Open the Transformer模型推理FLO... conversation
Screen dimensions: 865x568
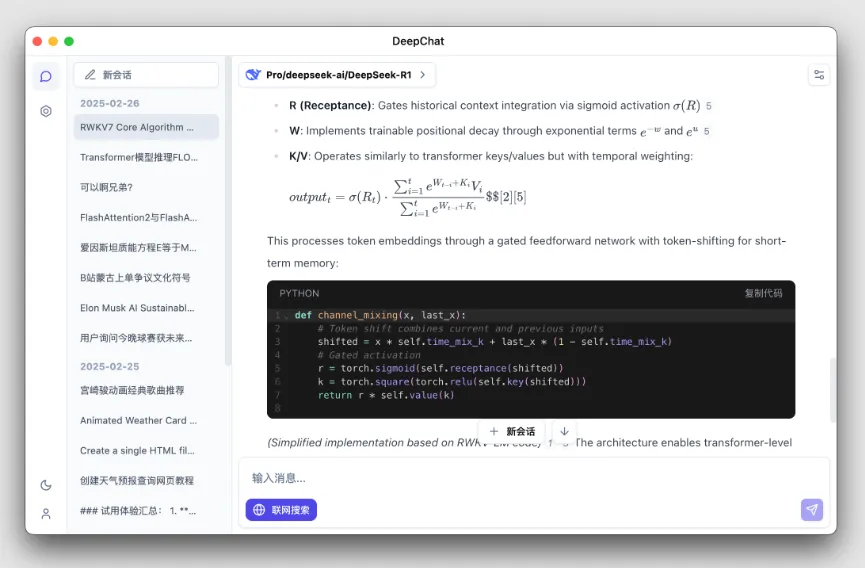(x=146, y=157)
